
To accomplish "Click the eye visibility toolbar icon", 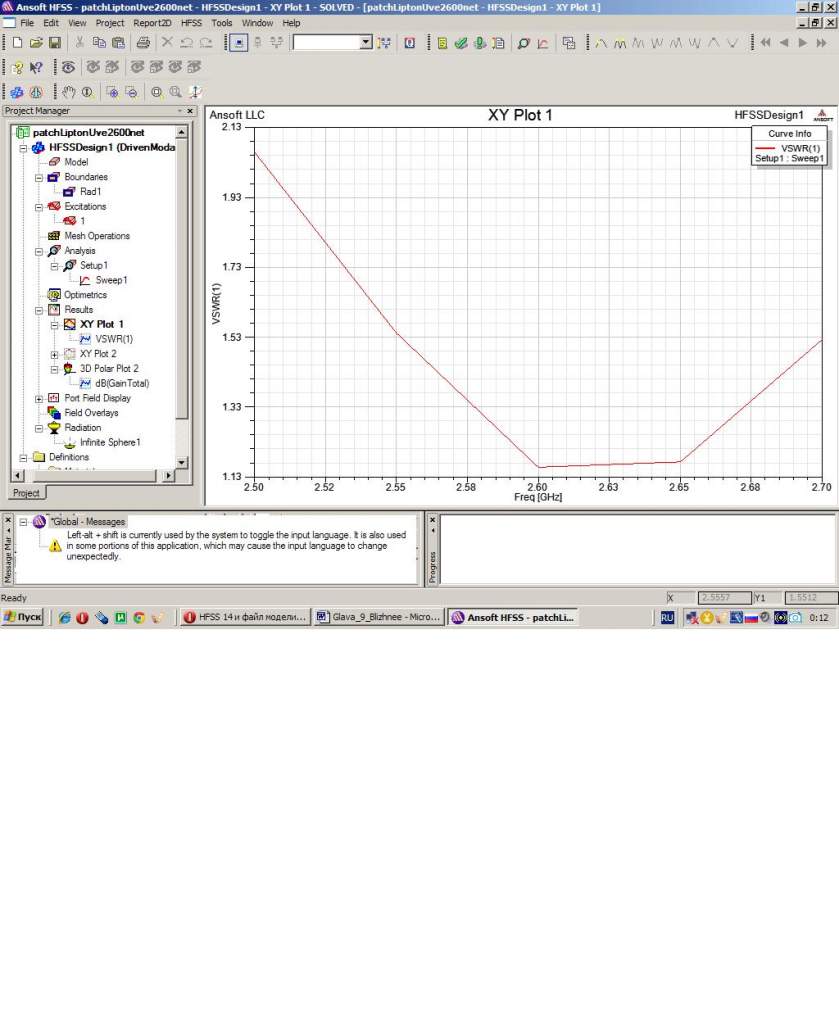I will coord(68,67).
